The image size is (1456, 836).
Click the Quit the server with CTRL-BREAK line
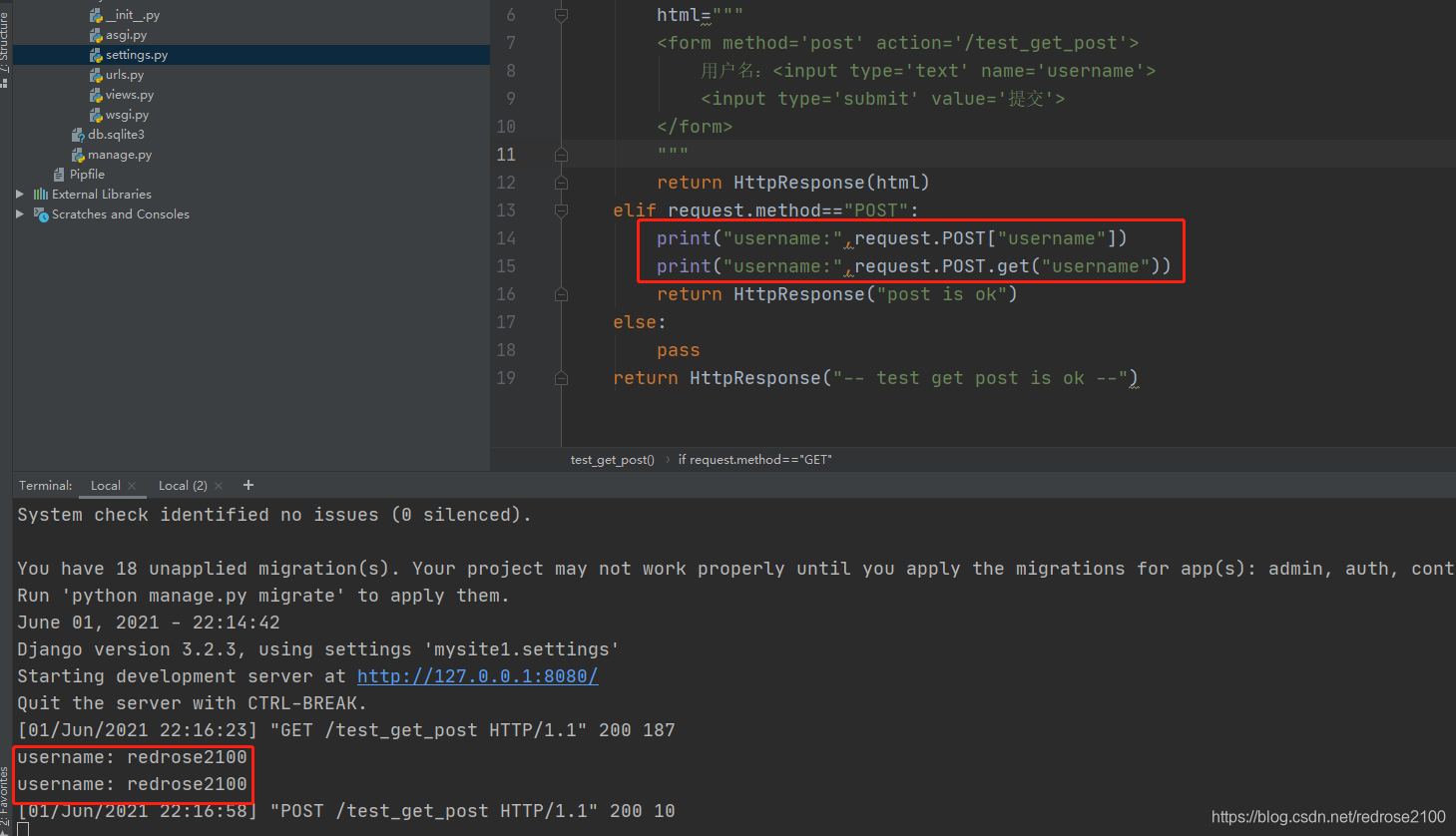pos(192,703)
